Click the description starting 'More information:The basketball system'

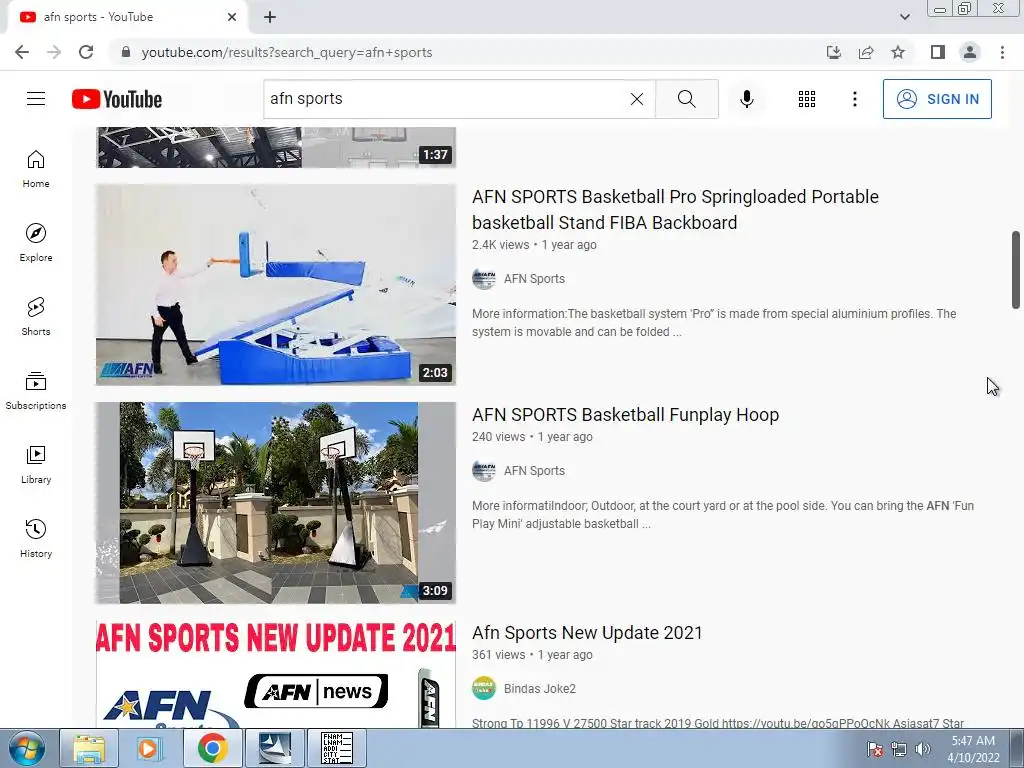(x=714, y=323)
